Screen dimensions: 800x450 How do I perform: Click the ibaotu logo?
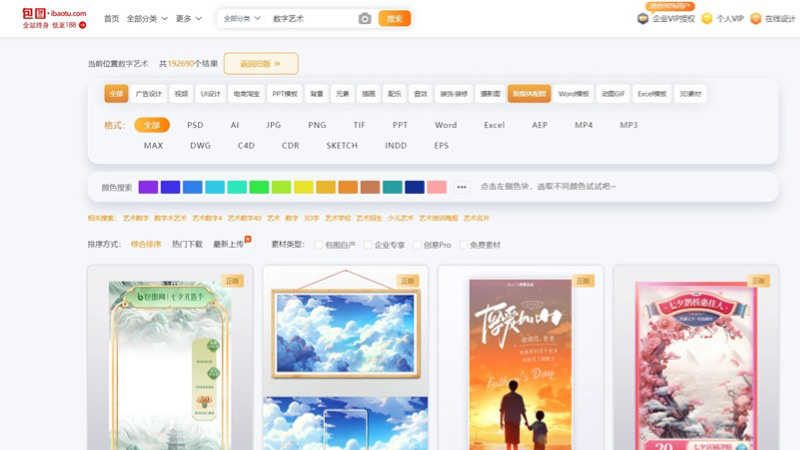pyautogui.click(x=53, y=18)
